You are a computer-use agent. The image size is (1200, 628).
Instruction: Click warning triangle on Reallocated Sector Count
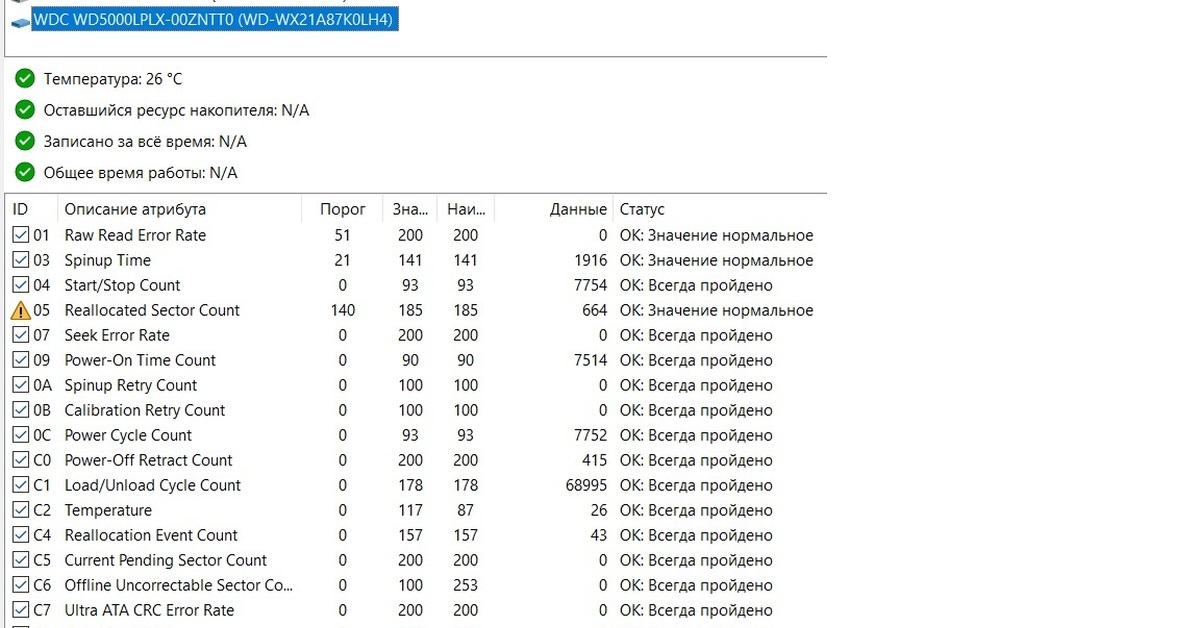click(x=20, y=310)
